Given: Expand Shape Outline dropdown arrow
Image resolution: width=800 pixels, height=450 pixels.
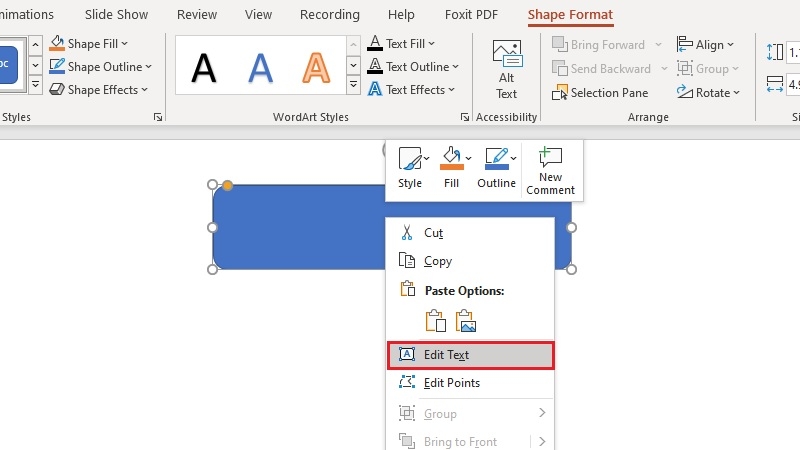Looking at the screenshot, I should (148, 67).
